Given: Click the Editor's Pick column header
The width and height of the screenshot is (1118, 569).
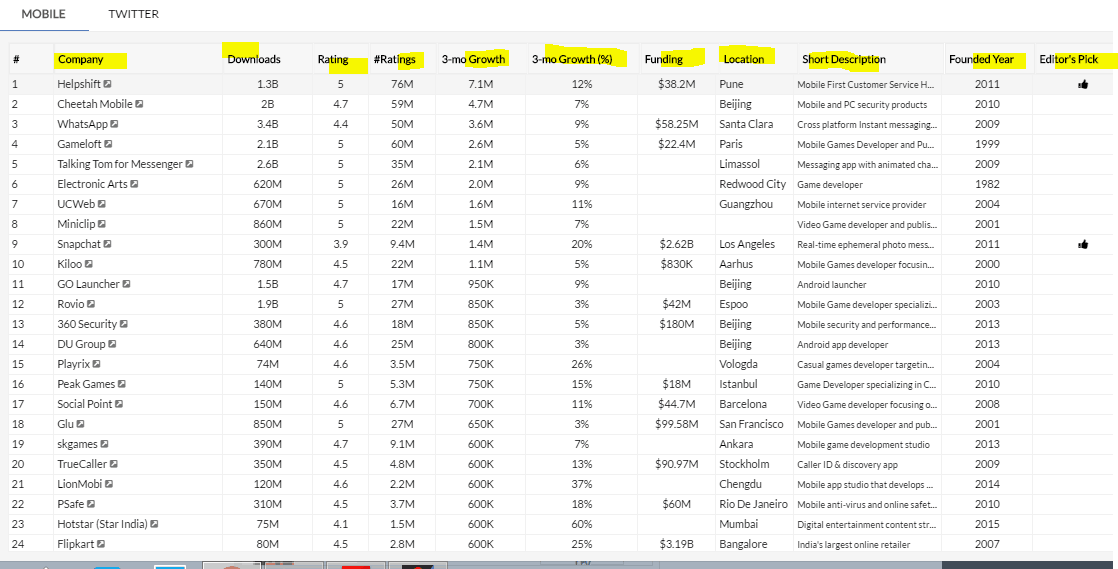Looking at the screenshot, I should pos(1069,59).
